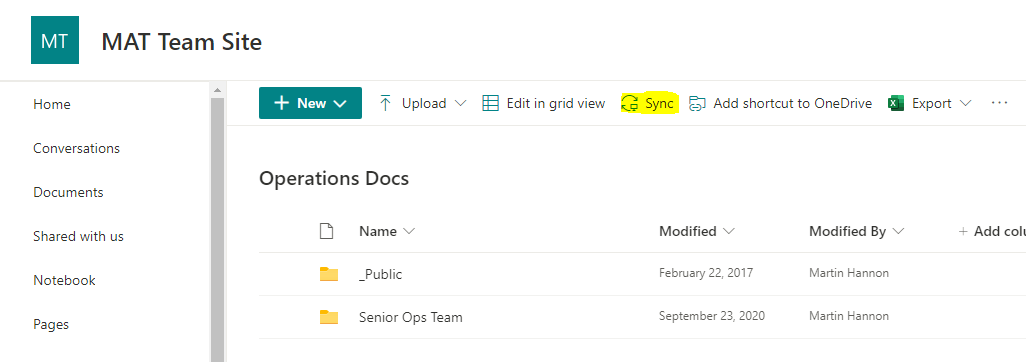
Task: Click Add column header
Action: 992,231
